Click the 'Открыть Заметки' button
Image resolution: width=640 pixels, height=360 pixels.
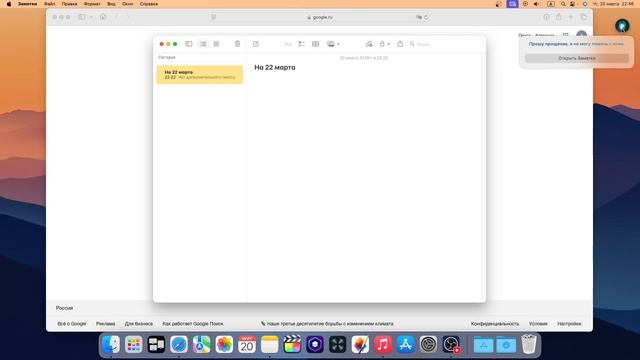[x=577, y=58]
